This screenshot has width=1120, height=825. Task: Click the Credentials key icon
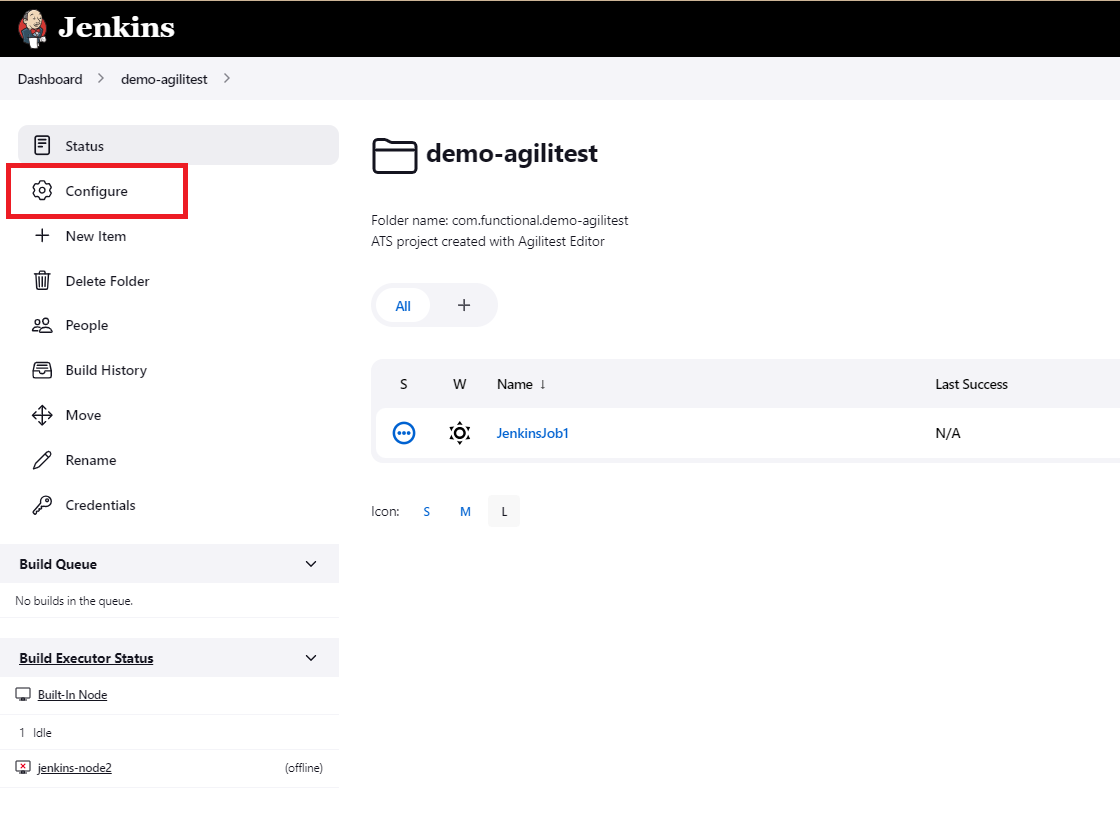click(42, 505)
